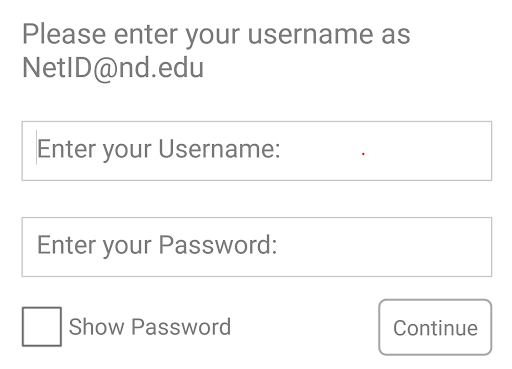Click the Enter your Password field
The image size is (512, 369).
pos(257,247)
